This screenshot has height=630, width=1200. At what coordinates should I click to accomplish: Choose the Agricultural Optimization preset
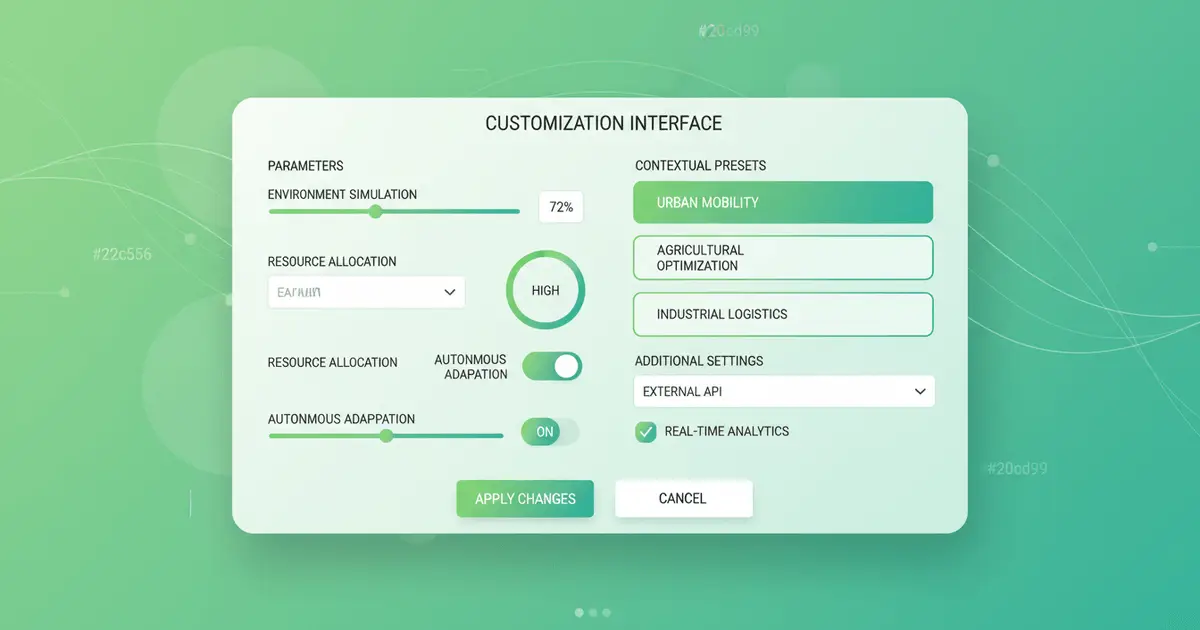(783, 257)
